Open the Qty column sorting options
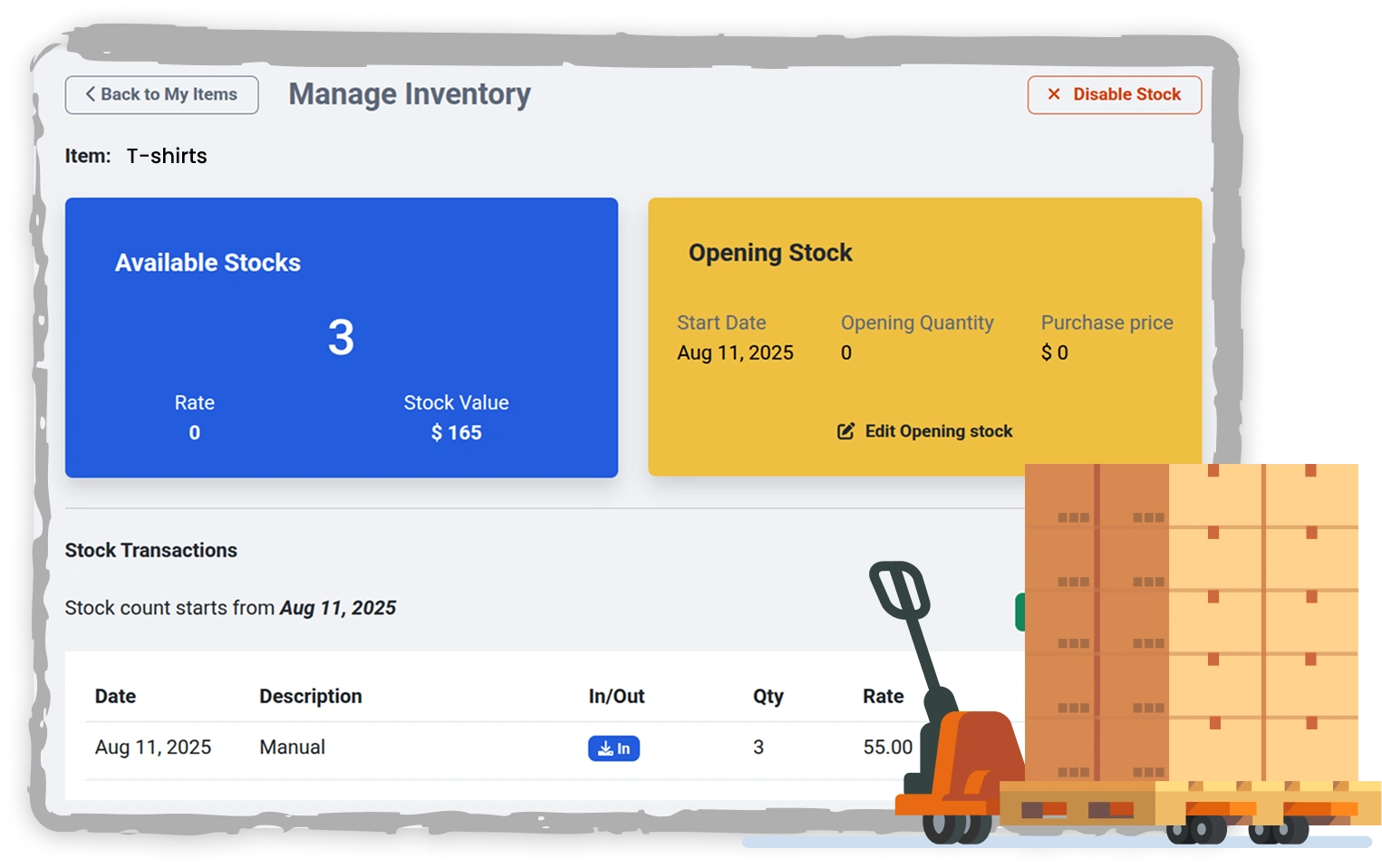Viewport: 1382px width, 868px height. 767,696
